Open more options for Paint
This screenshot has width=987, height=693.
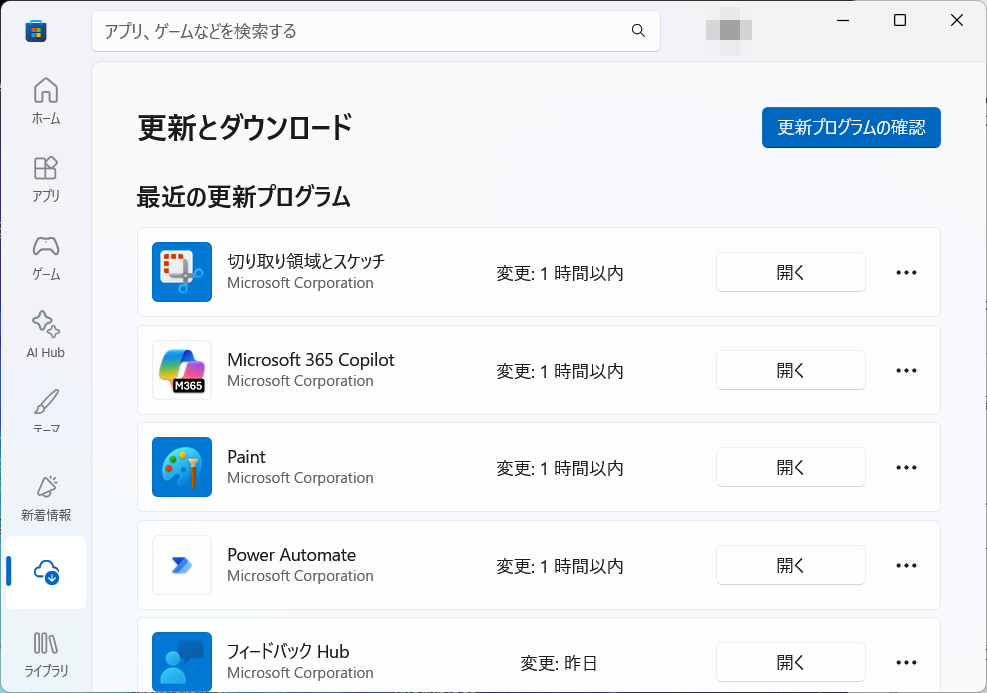coord(906,468)
